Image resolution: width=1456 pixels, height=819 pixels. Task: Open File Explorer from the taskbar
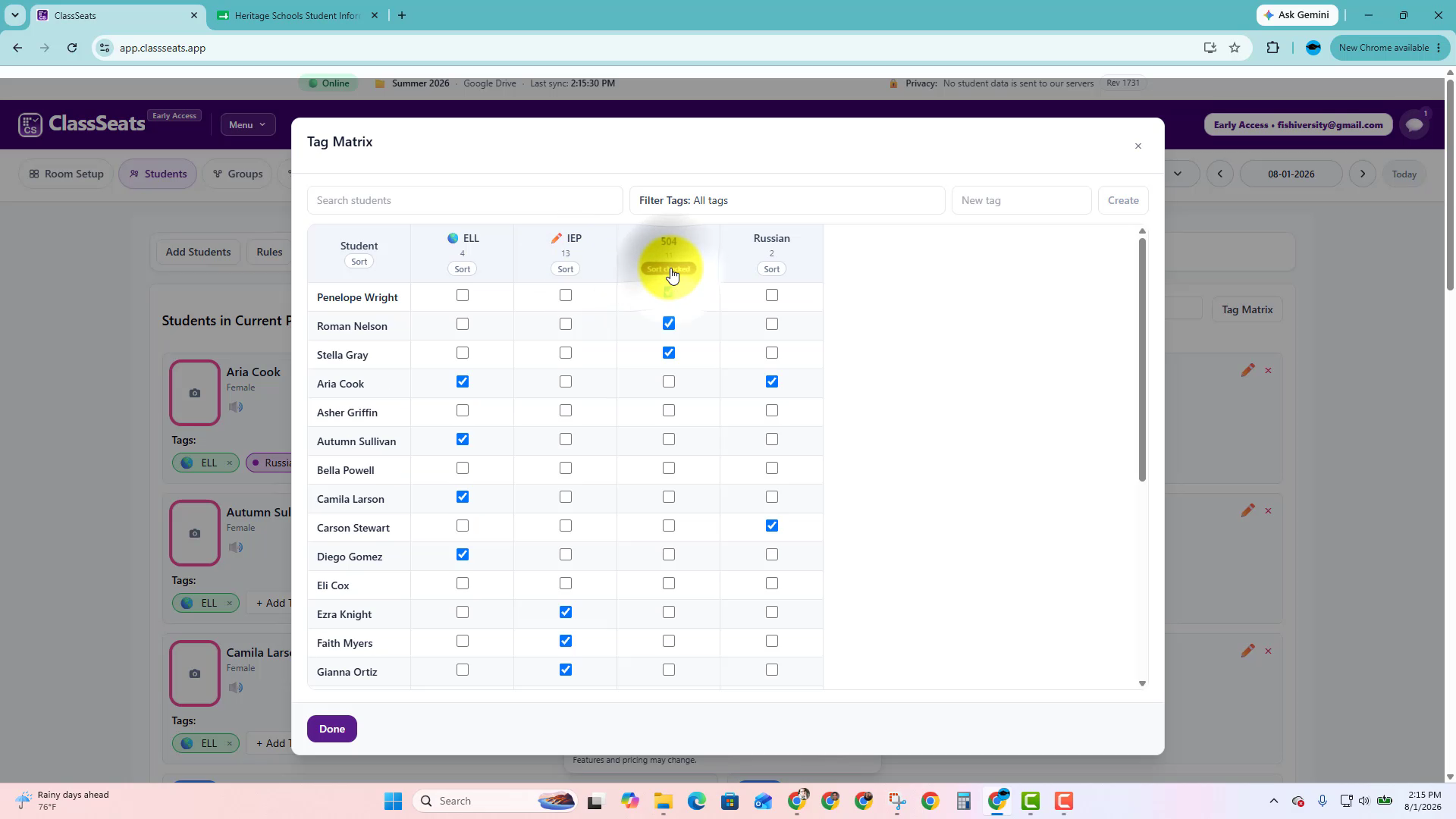click(x=664, y=801)
